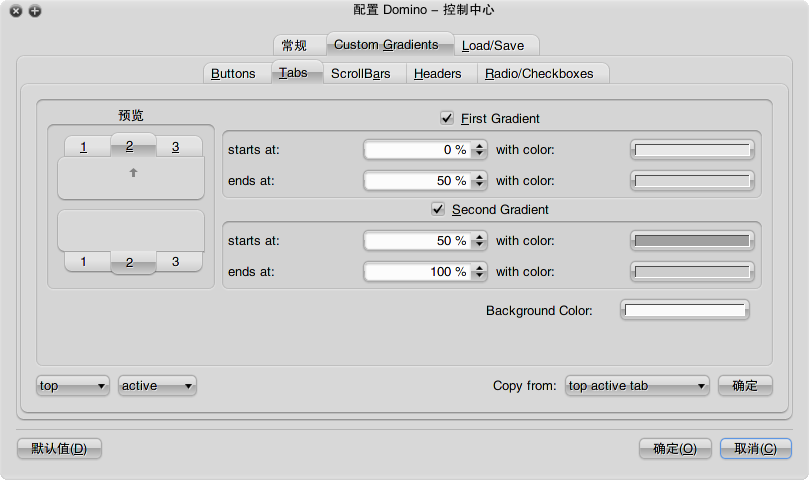The width and height of the screenshot is (809, 480).
Task: Open Copy from top active tab dropdown
Action: [x=637, y=386]
